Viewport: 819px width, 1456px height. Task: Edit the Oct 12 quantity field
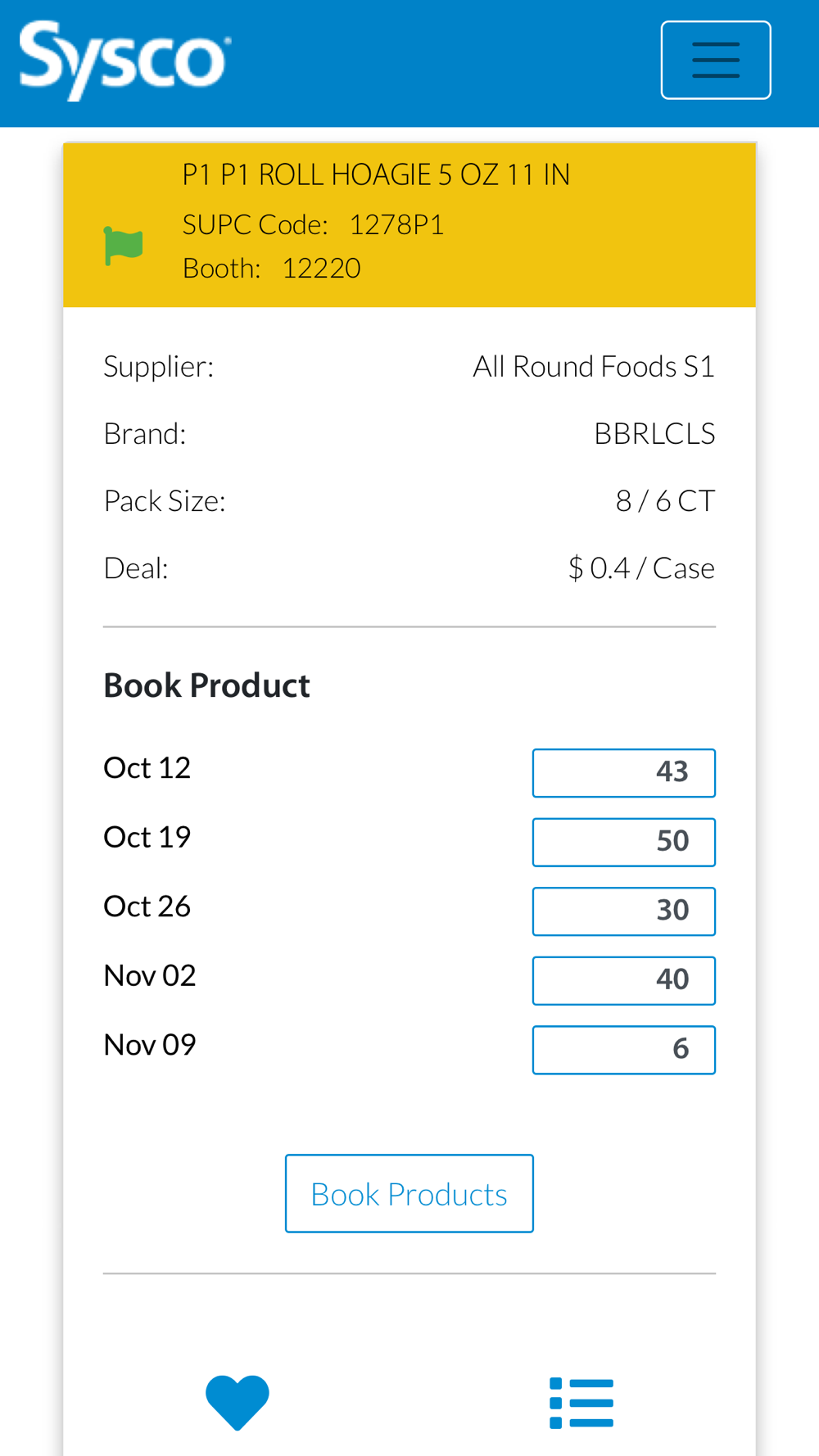pos(623,772)
